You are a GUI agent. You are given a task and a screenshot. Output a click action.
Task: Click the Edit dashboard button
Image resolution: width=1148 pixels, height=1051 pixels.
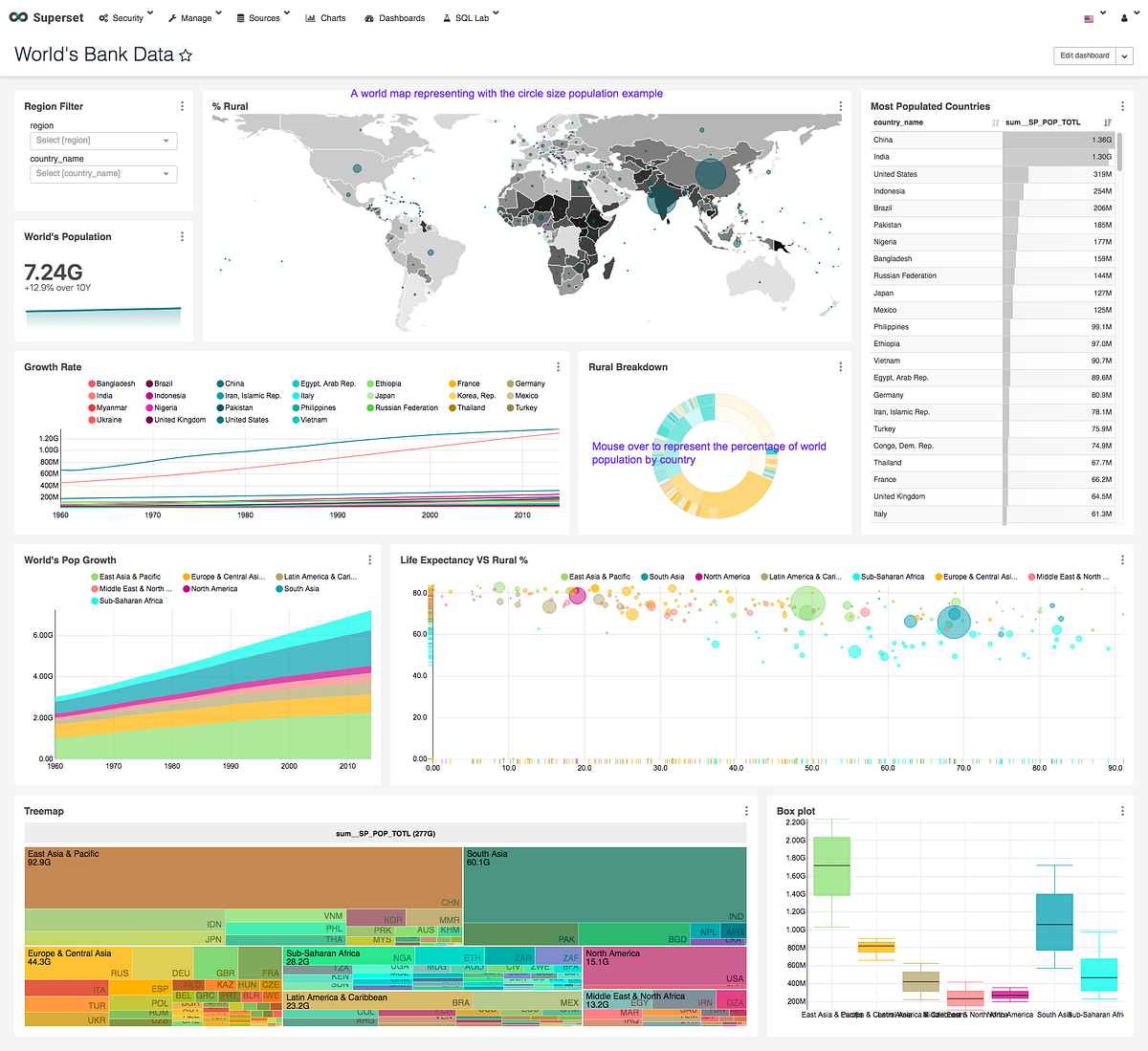1085,55
